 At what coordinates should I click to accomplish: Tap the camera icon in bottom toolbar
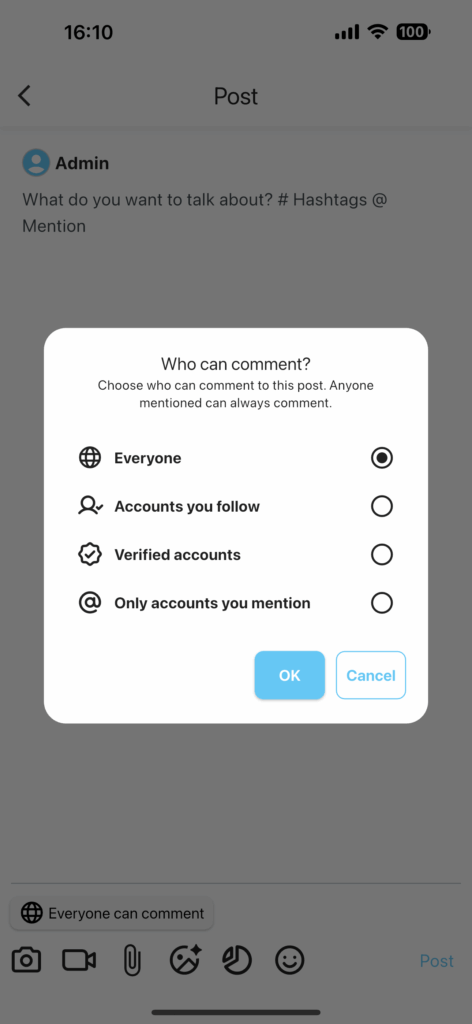click(26, 961)
